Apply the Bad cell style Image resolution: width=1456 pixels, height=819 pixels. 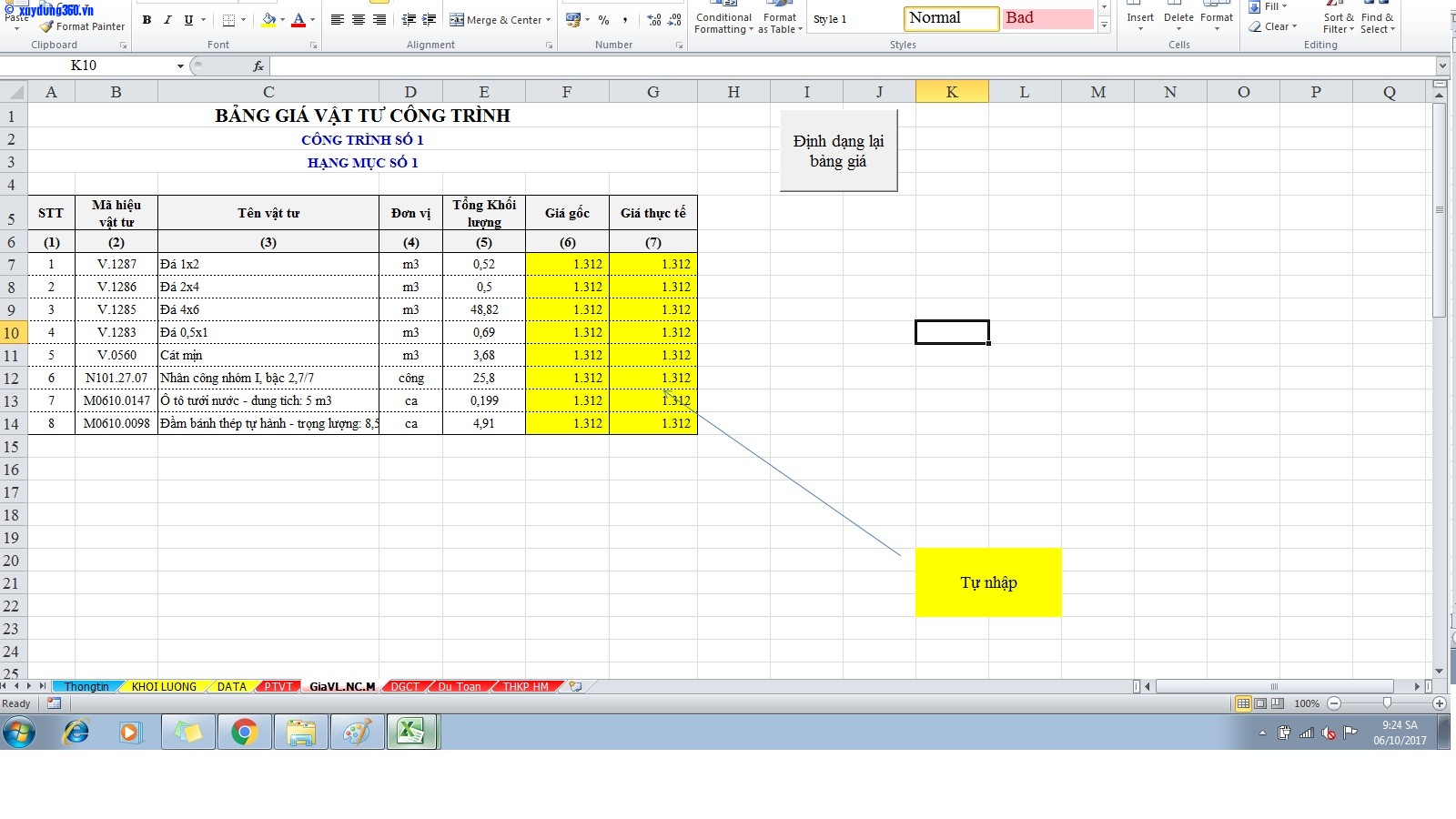[1047, 18]
